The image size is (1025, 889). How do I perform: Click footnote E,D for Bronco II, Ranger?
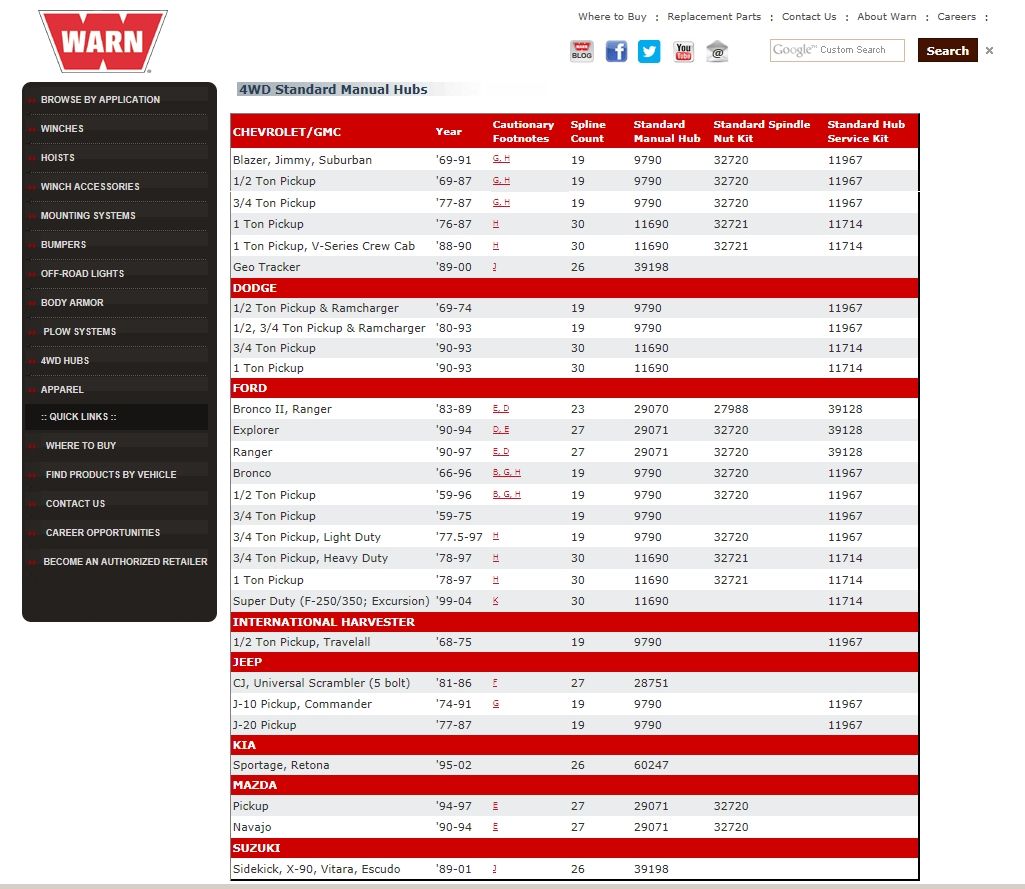pyautogui.click(x=501, y=409)
